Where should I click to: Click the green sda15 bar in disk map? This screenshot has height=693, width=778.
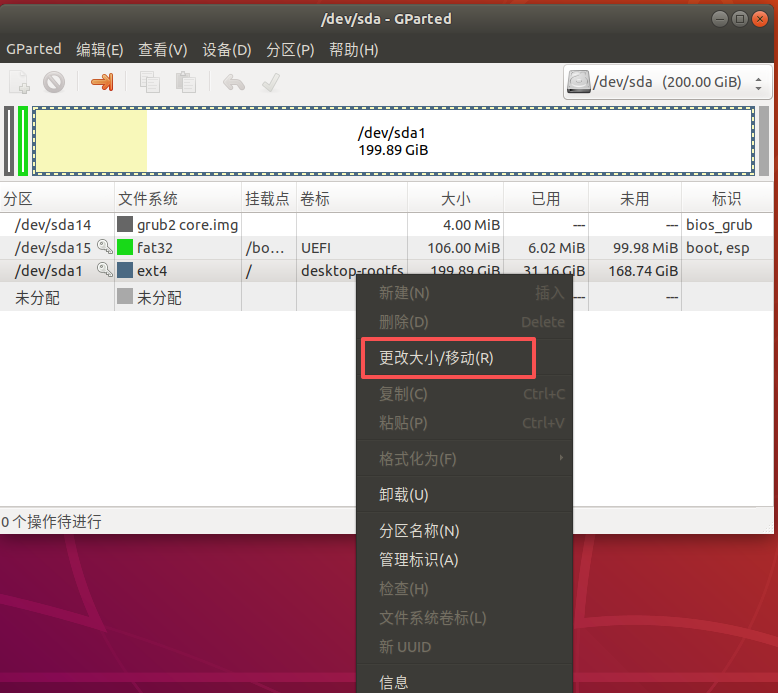coord(23,141)
